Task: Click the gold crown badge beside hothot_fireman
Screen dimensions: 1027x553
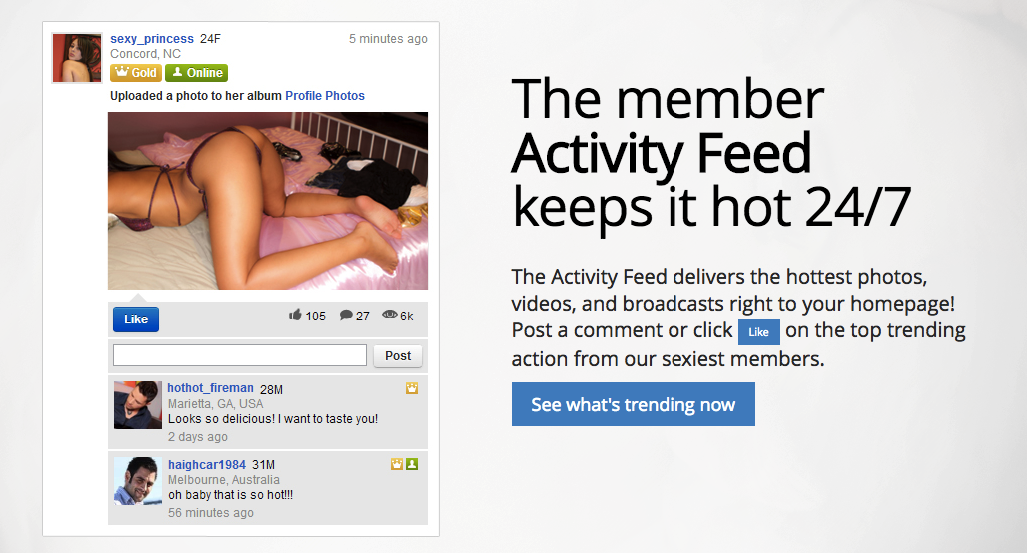Action: [x=412, y=388]
